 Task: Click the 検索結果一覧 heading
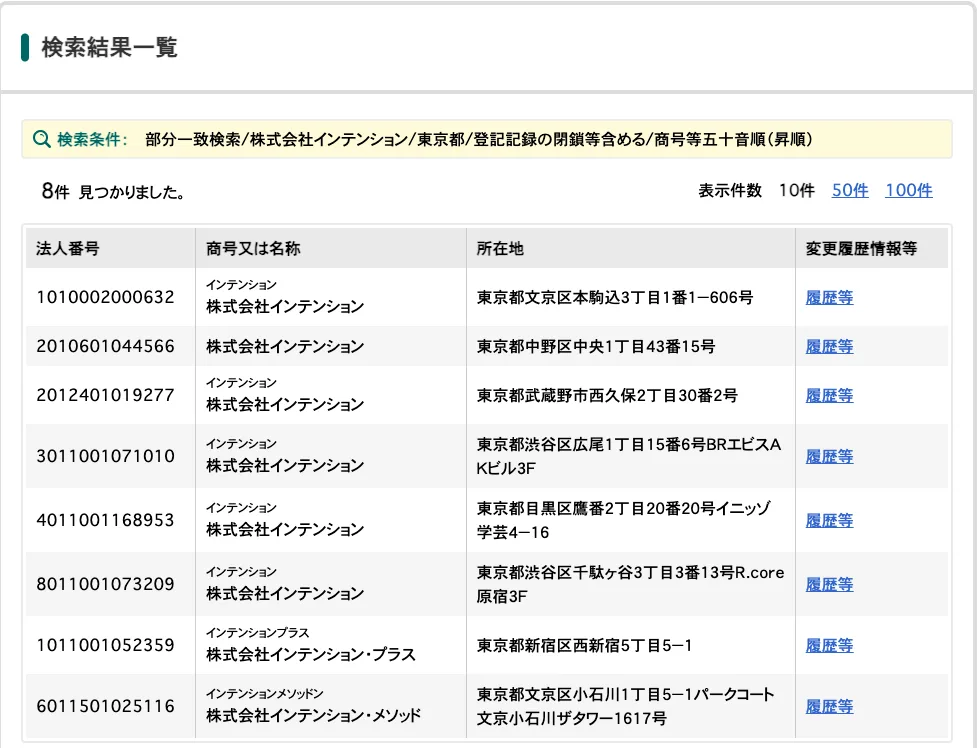pyautogui.click(x=109, y=47)
